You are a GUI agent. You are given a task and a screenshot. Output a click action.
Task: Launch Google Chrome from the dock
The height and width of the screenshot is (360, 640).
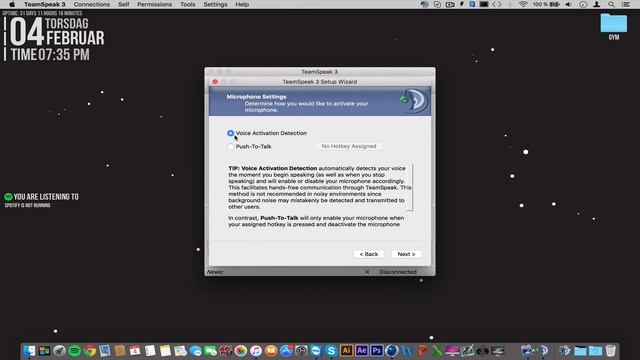[90, 351]
